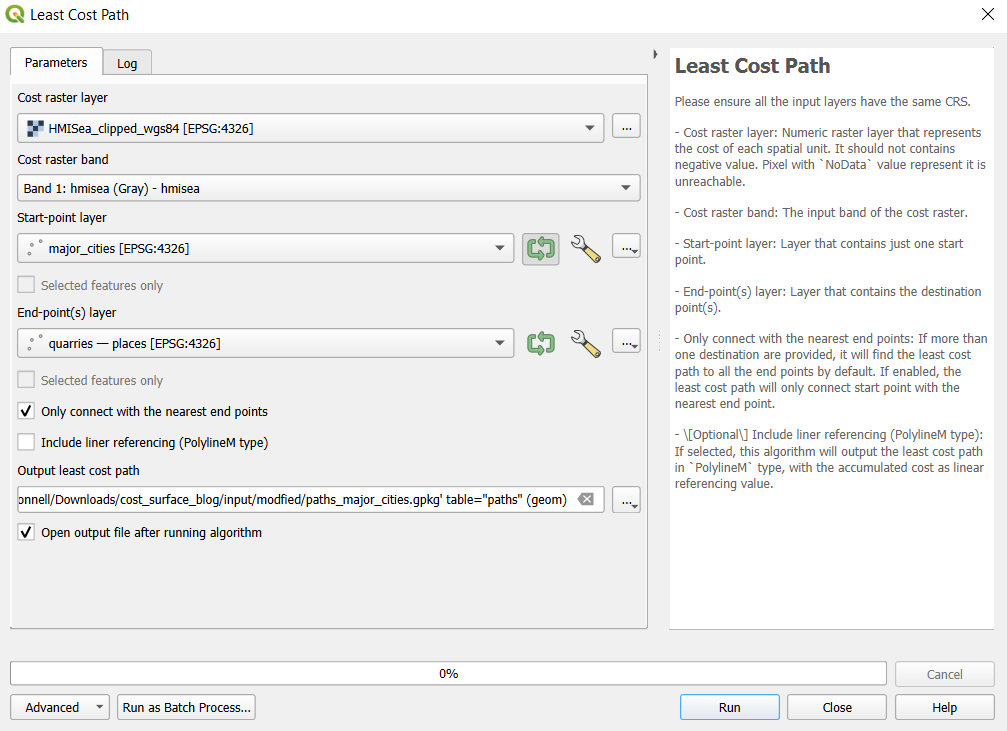Select the Parameters tab
1007x731 pixels.
pyautogui.click(x=55, y=62)
